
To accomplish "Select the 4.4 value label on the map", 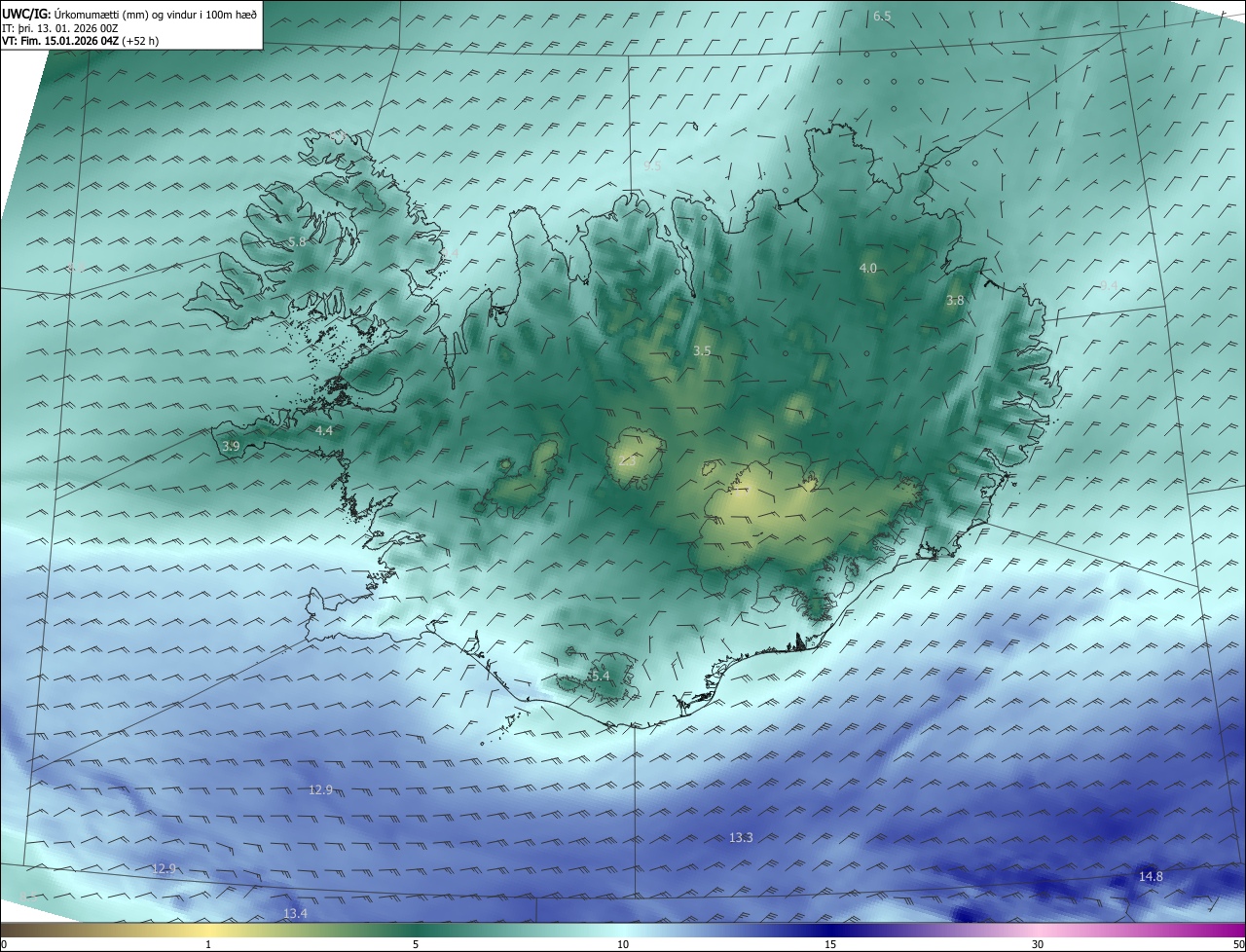I will pos(324,430).
